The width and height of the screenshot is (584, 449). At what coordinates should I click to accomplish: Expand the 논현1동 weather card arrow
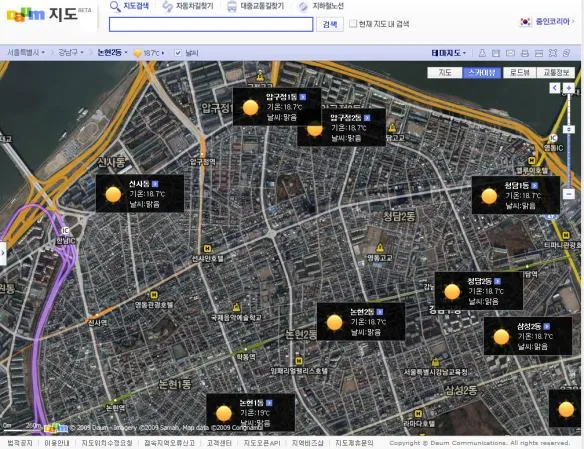269,403
